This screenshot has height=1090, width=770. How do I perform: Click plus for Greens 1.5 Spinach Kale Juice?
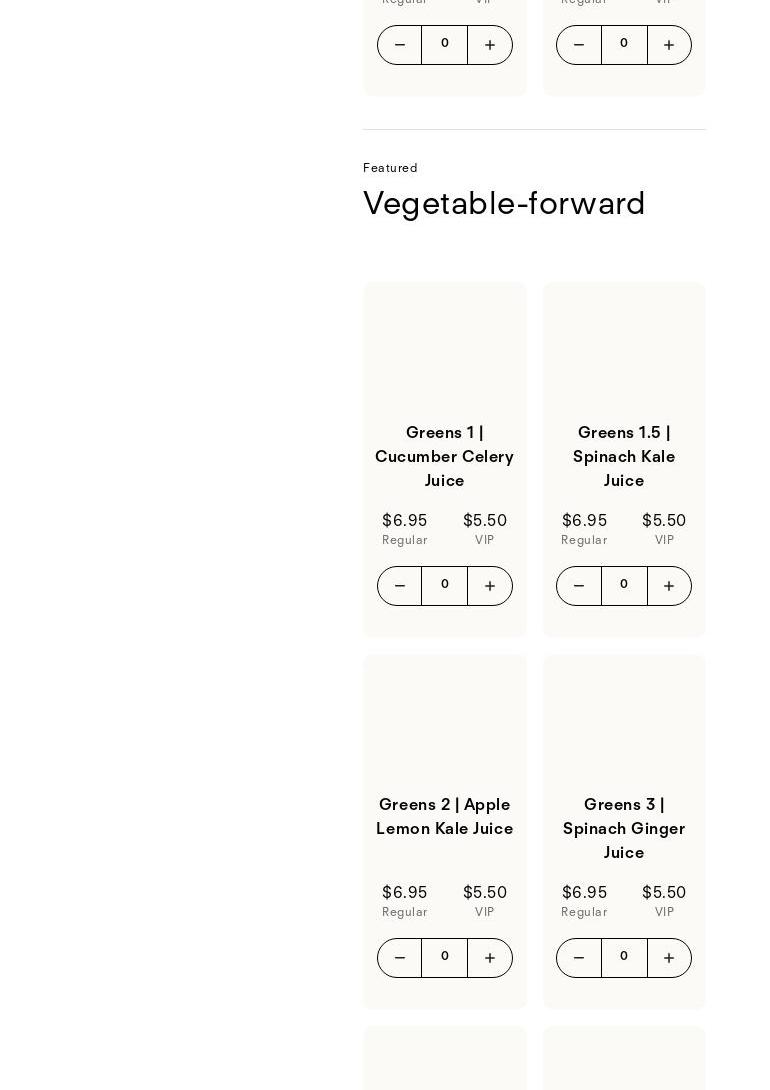tap(669, 586)
